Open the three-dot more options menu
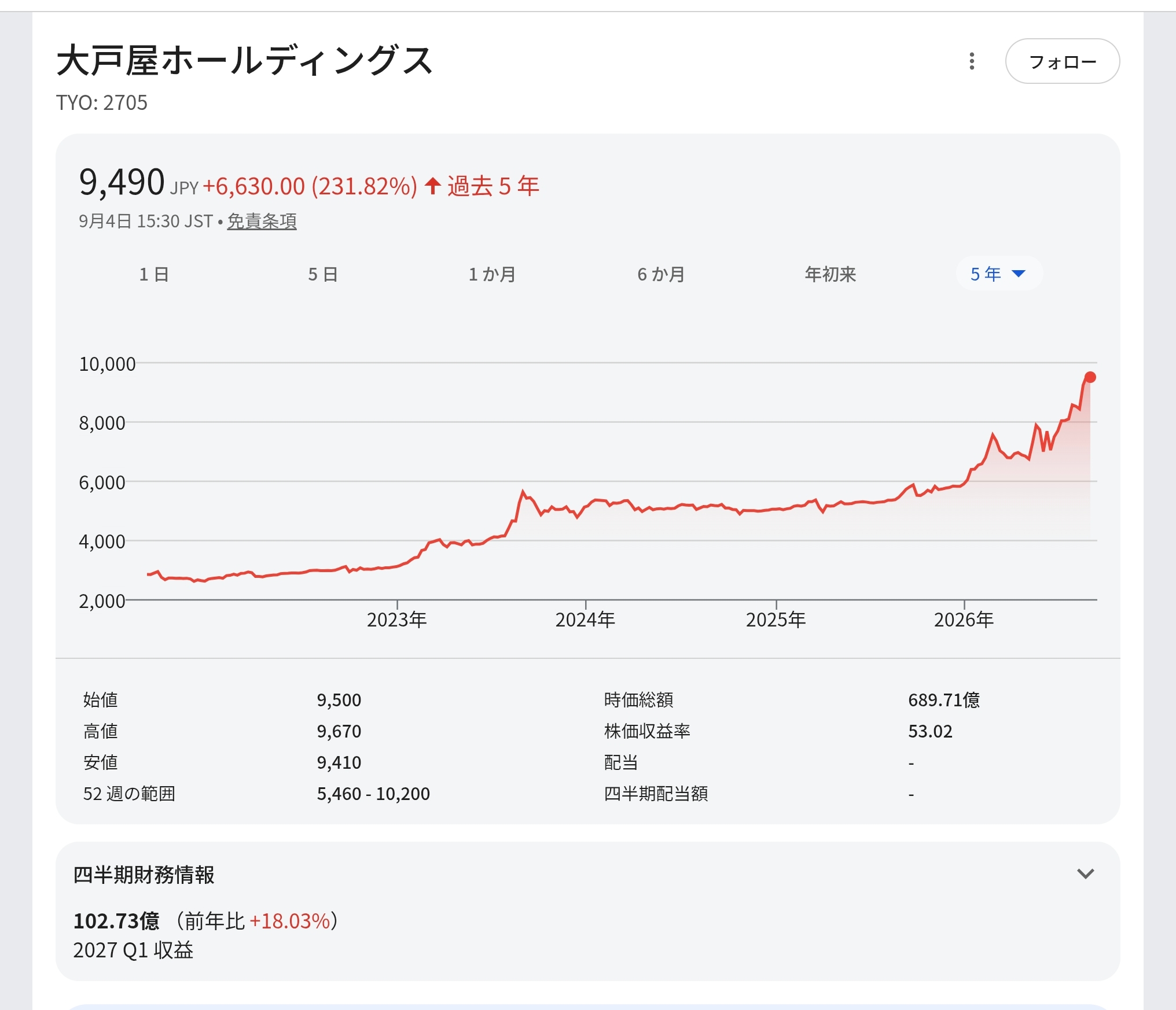1176x1010 pixels. (972, 61)
